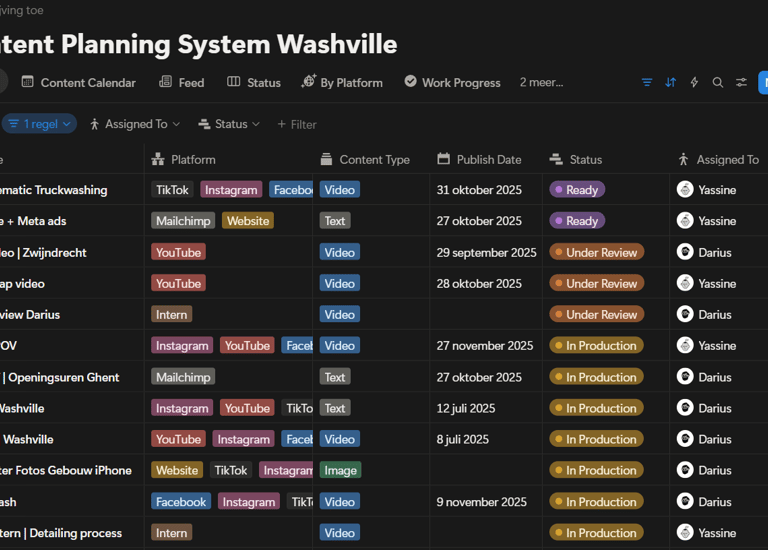Click Yassine name in Detailing process row
768x550 pixels.
[717, 533]
